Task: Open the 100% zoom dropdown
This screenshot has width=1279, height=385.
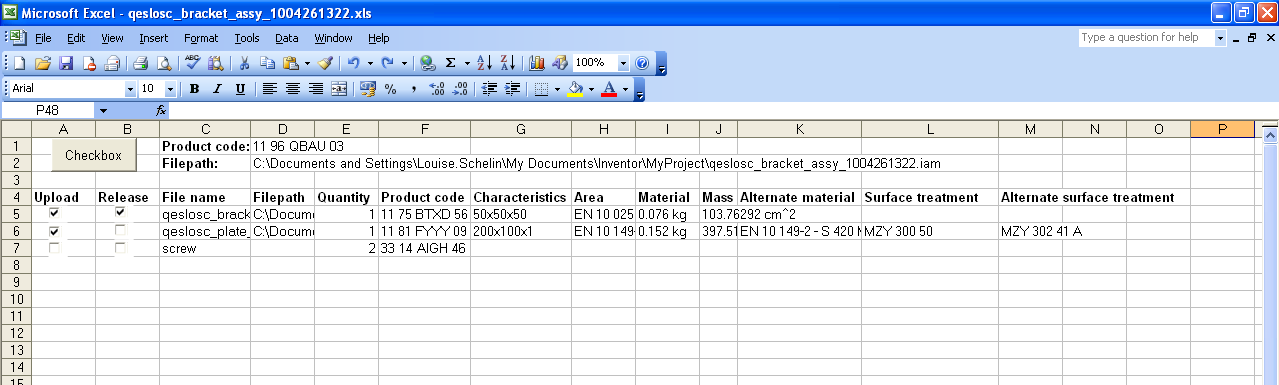Action: click(x=624, y=63)
